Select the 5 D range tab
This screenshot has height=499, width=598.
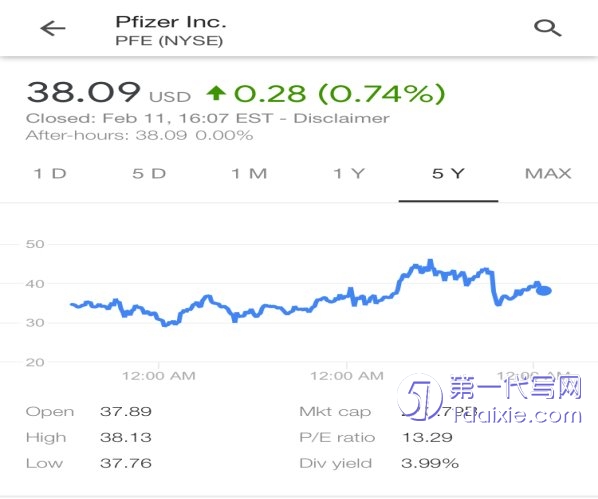[149, 174]
